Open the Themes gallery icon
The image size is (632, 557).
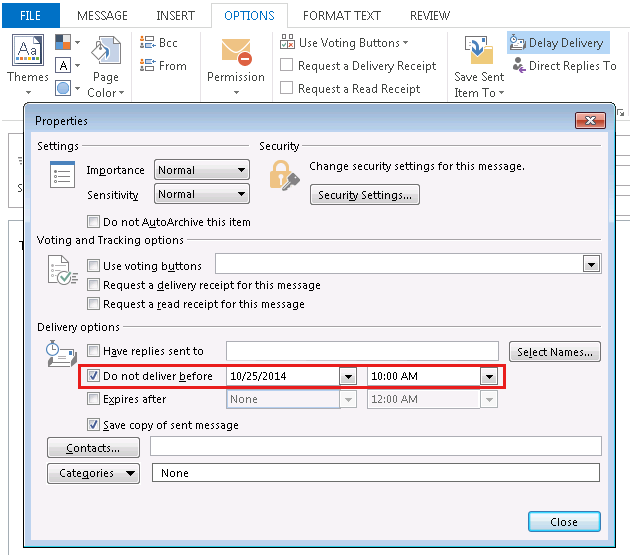tap(27, 50)
